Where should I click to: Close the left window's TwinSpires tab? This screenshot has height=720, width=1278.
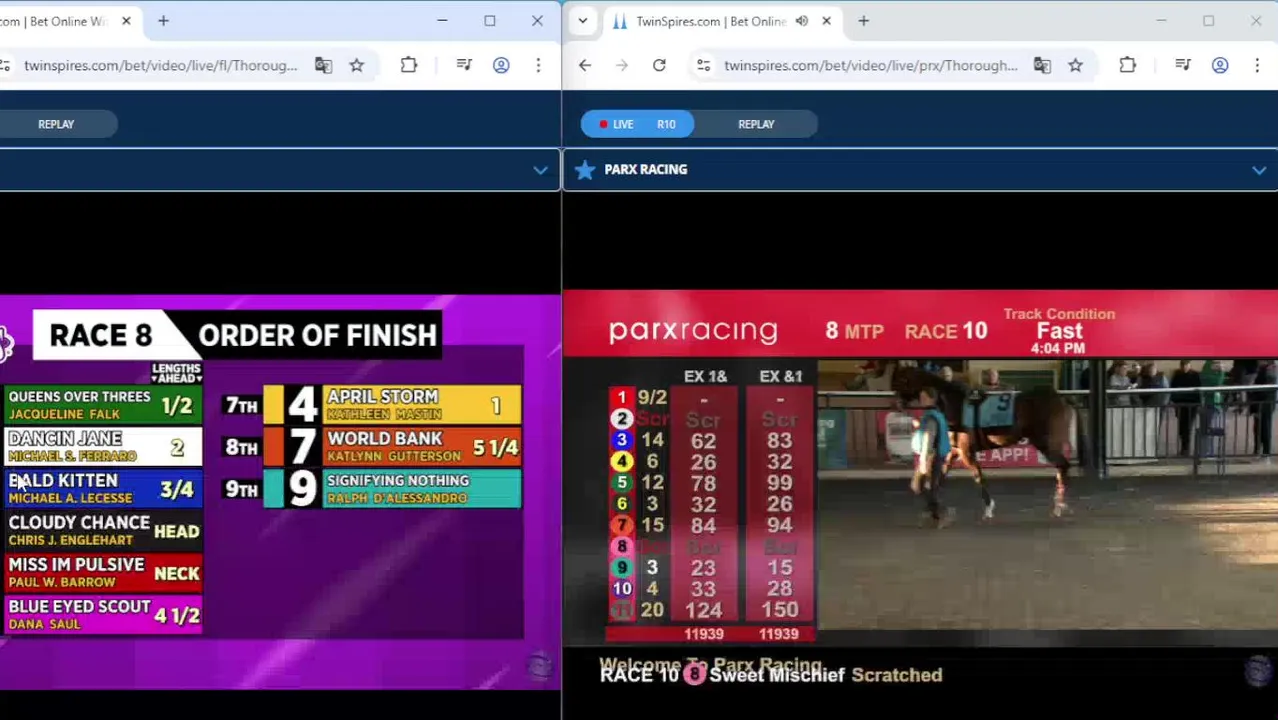[x=126, y=21]
